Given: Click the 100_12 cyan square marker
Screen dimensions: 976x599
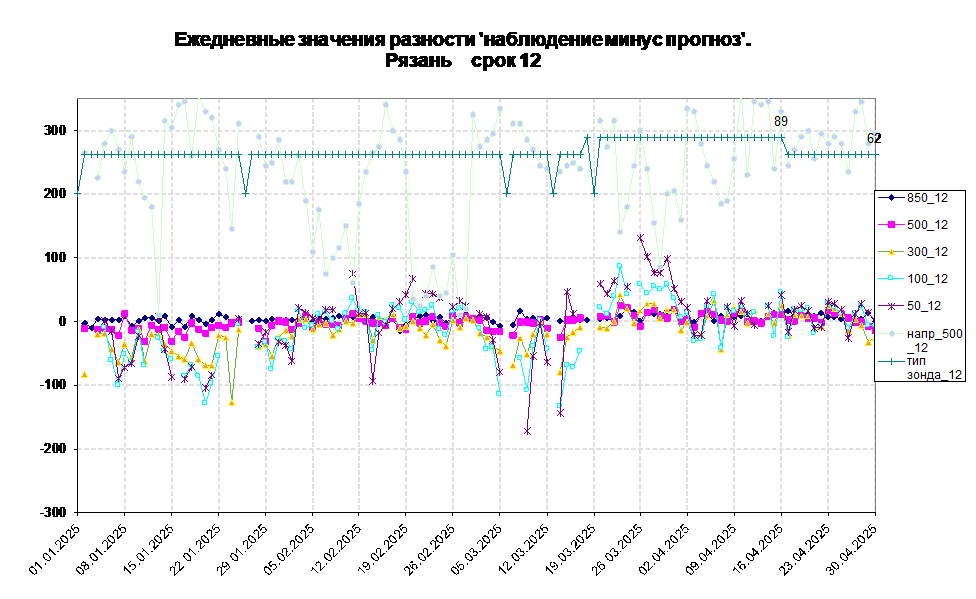Looking at the screenshot, I should click(x=891, y=279).
